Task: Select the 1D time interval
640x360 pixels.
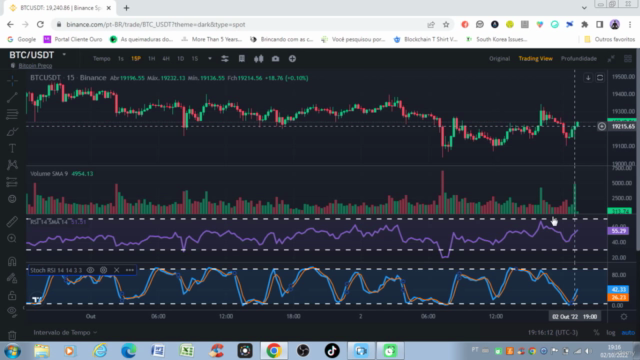Action: tap(180, 59)
